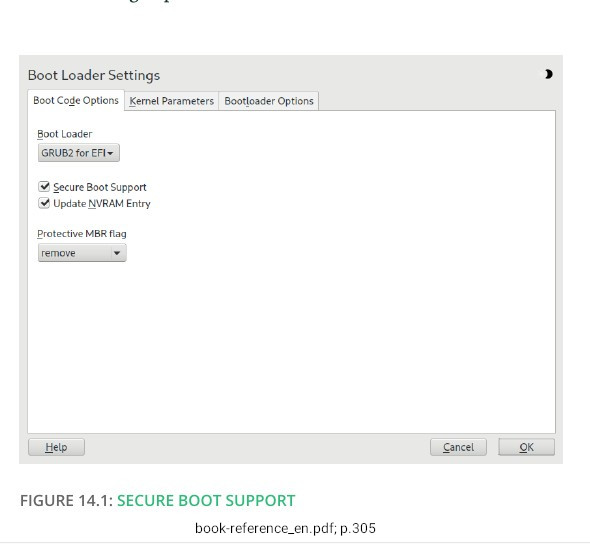Click the book-reference_en.pdf page reference
590x544 pixels.
[x=285, y=528]
